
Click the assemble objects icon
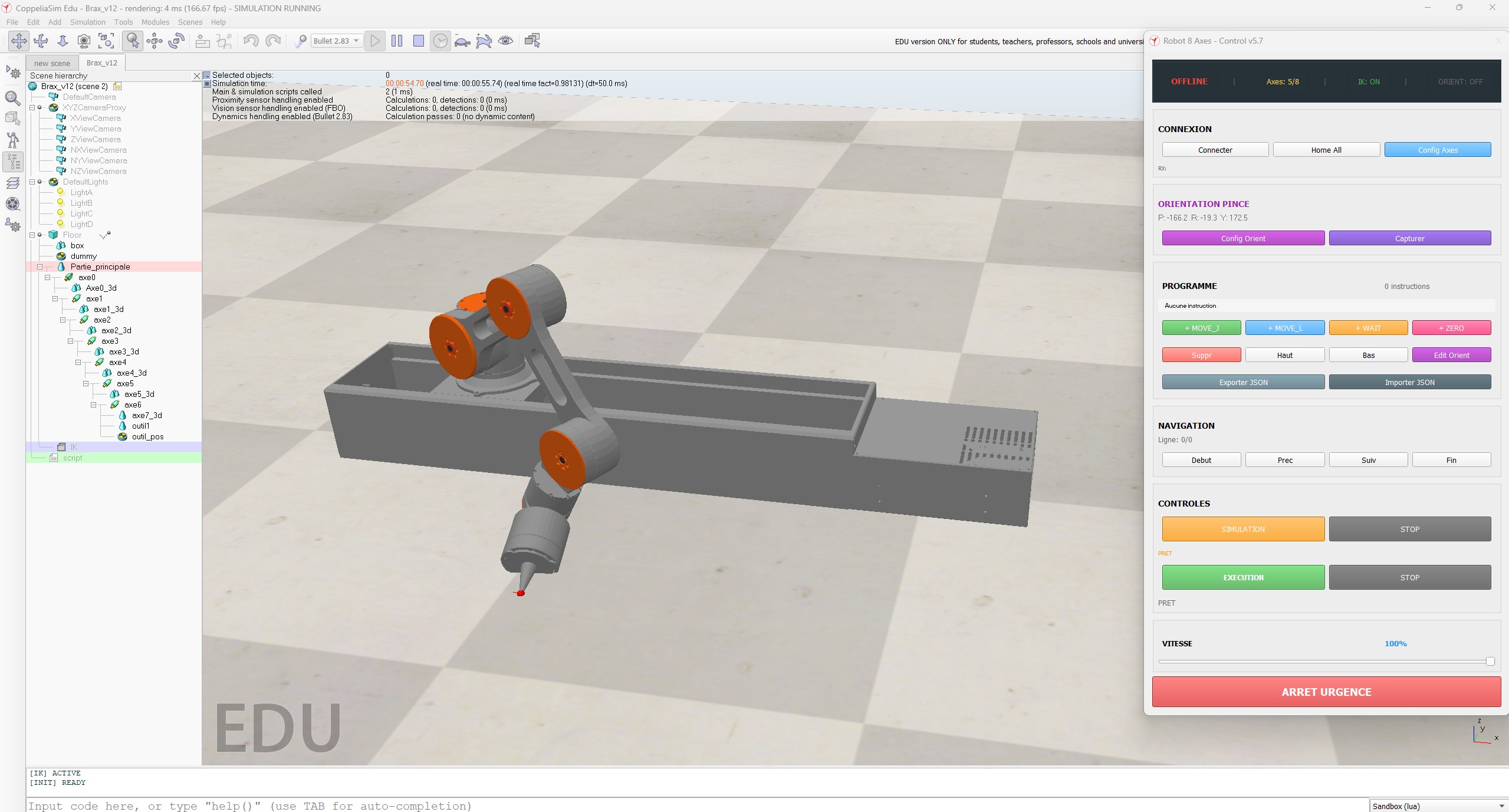202,41
